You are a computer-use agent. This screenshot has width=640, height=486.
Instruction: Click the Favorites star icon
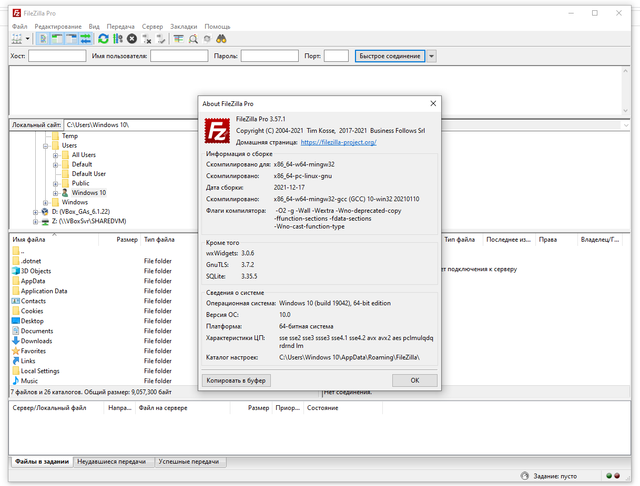click(16, 351)
